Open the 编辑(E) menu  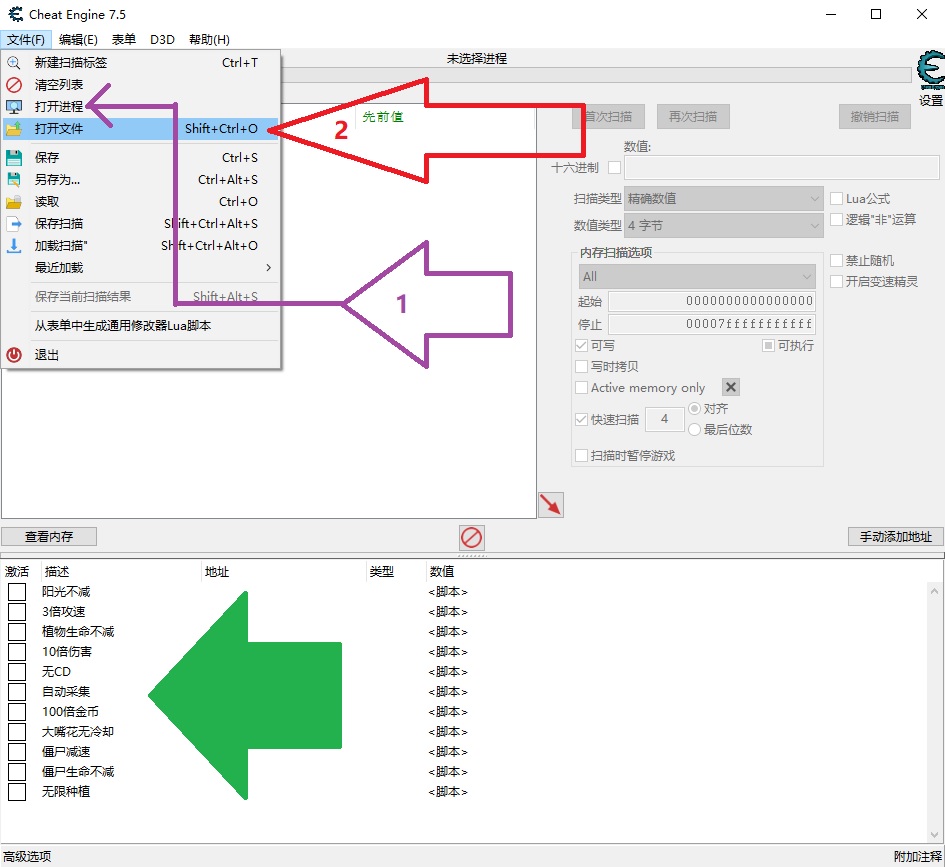(x=78, y=40)
